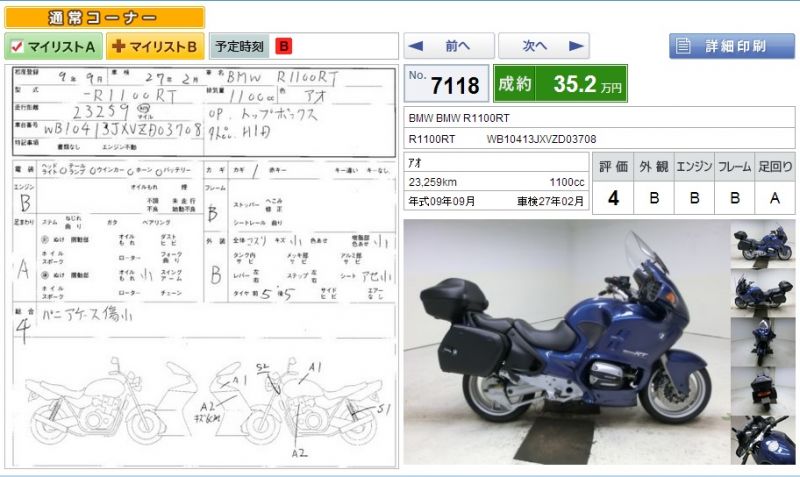
Task: Click the 23,259km mileage text
Action: pos(432,182)
